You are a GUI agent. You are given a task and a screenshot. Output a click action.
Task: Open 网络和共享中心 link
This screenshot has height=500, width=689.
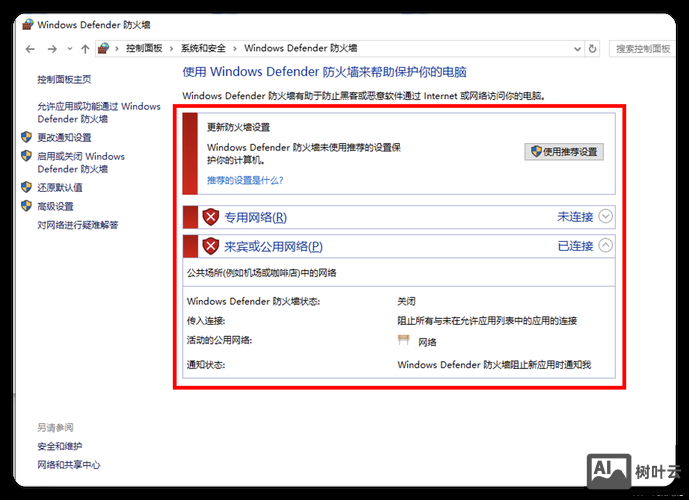tap(69, 465)
